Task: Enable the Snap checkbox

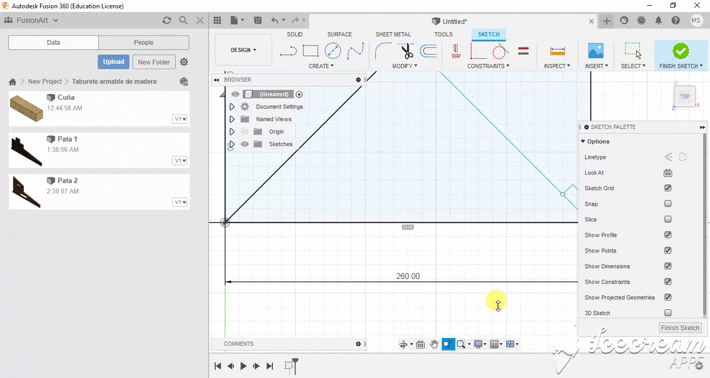Action: tap(667, 204)
